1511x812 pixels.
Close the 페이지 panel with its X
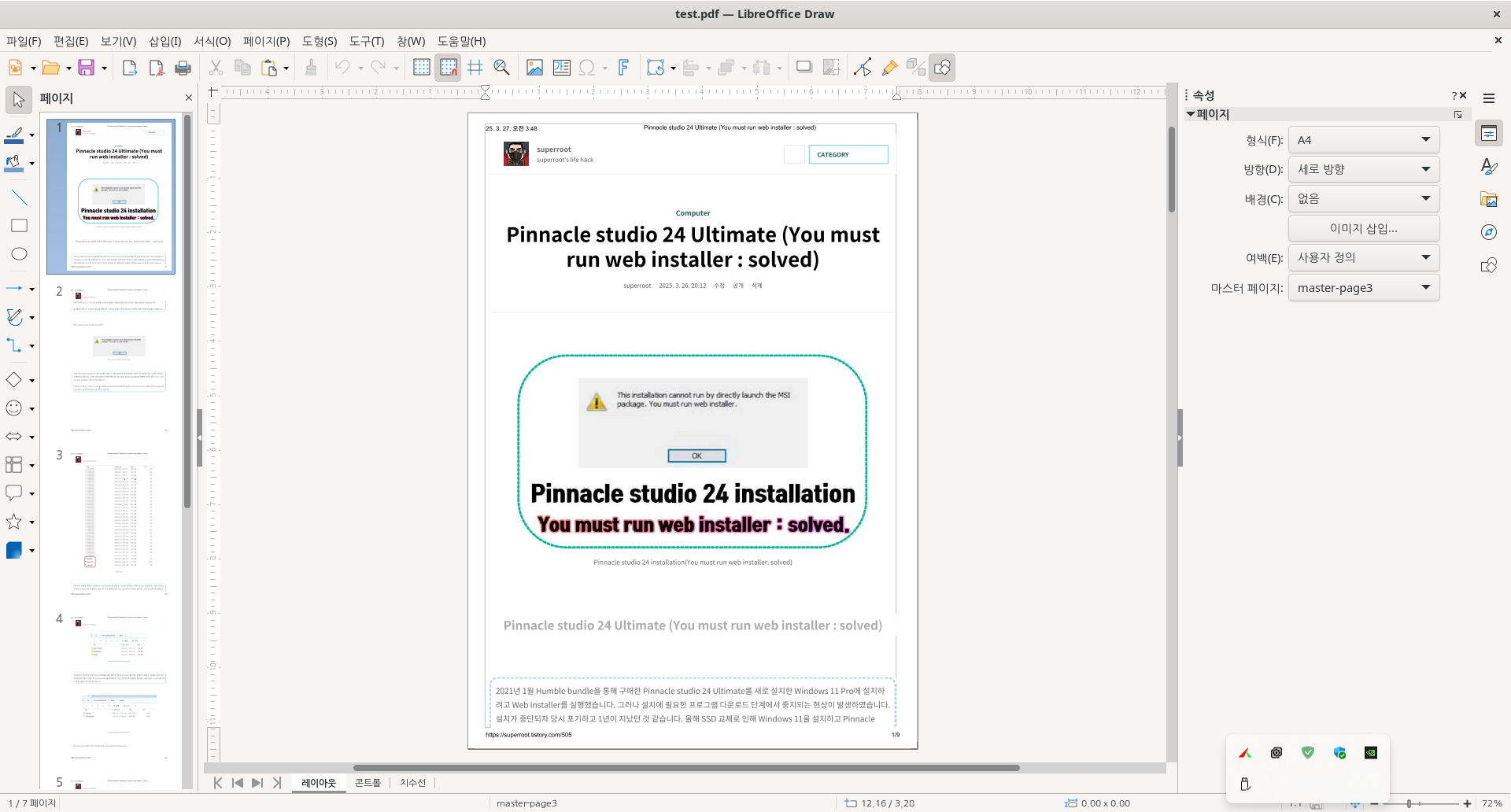click(189, 98)
